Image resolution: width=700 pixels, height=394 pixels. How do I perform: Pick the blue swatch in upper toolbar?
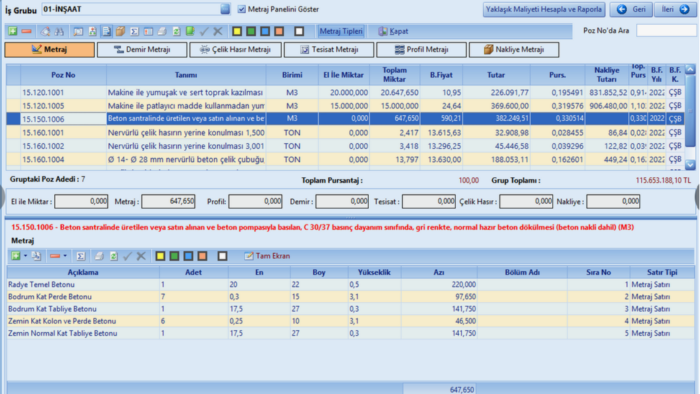pos(265,31)
